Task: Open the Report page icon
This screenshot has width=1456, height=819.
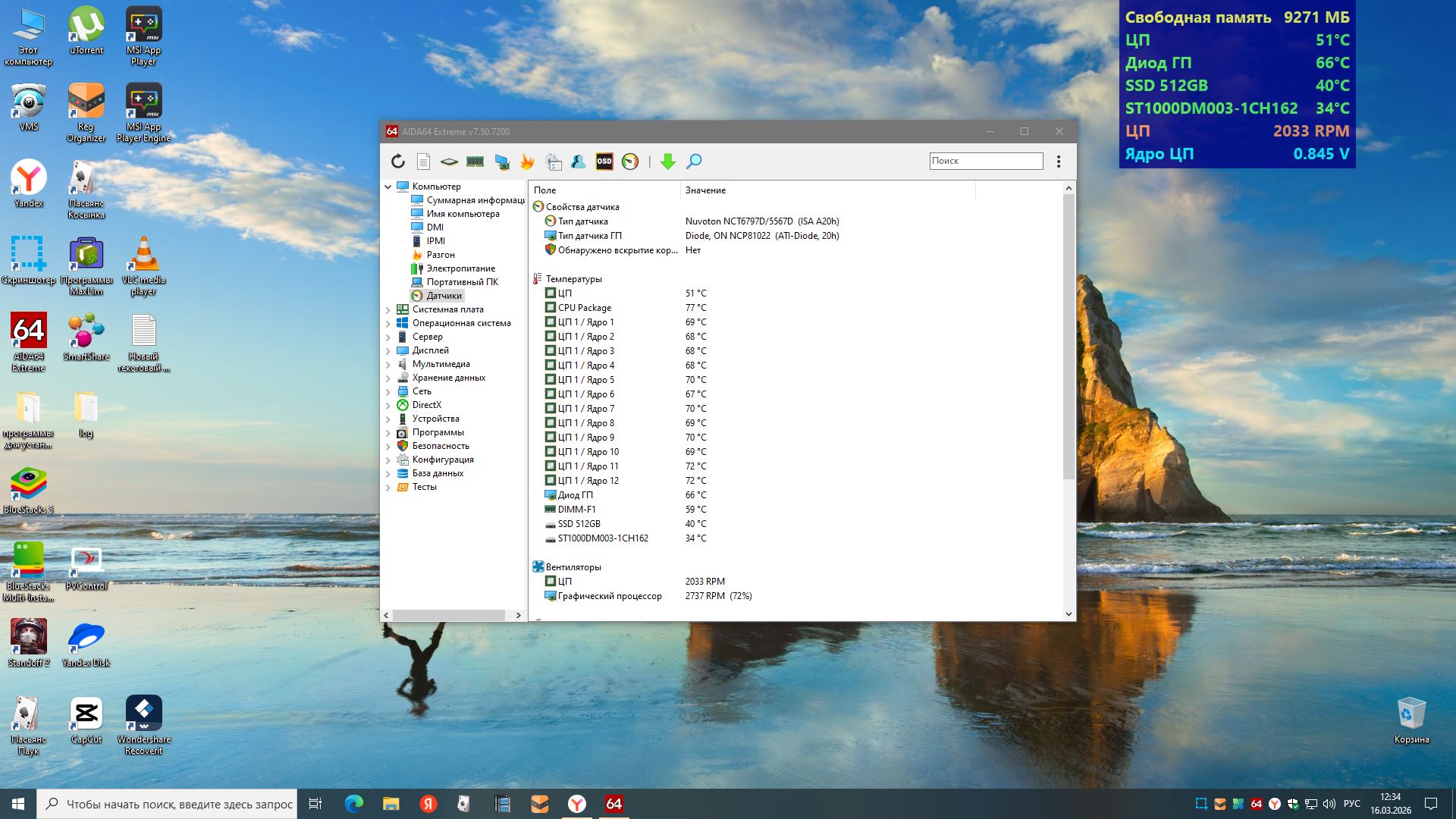Action: [x=424, y=162]
